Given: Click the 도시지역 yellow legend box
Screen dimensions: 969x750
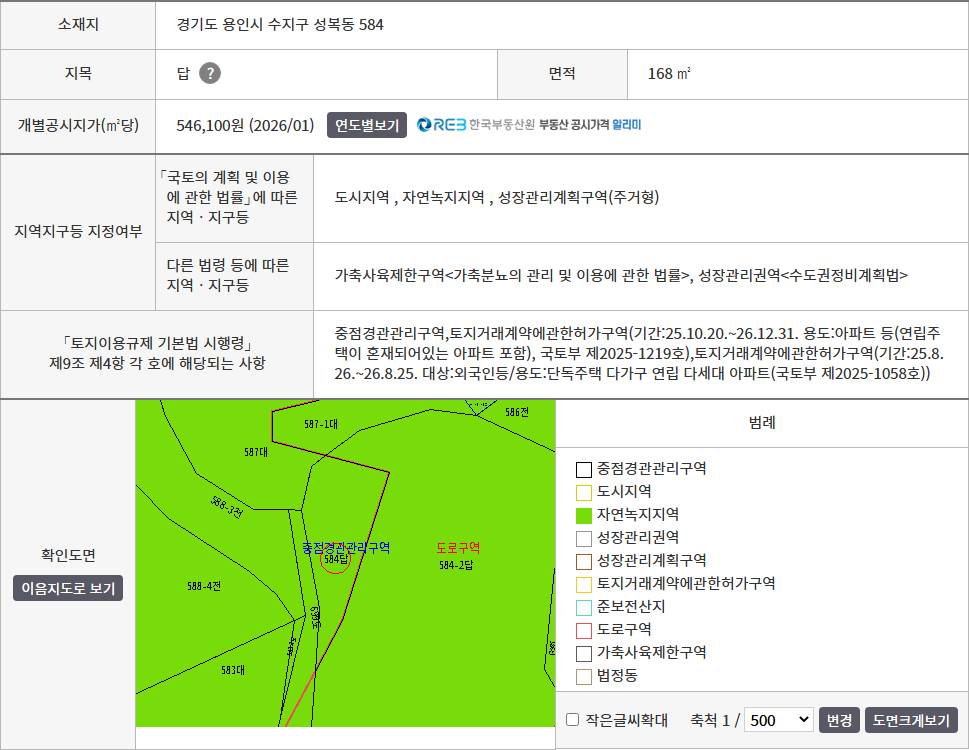Looking at the screenshot, I should tap(583, 492).
